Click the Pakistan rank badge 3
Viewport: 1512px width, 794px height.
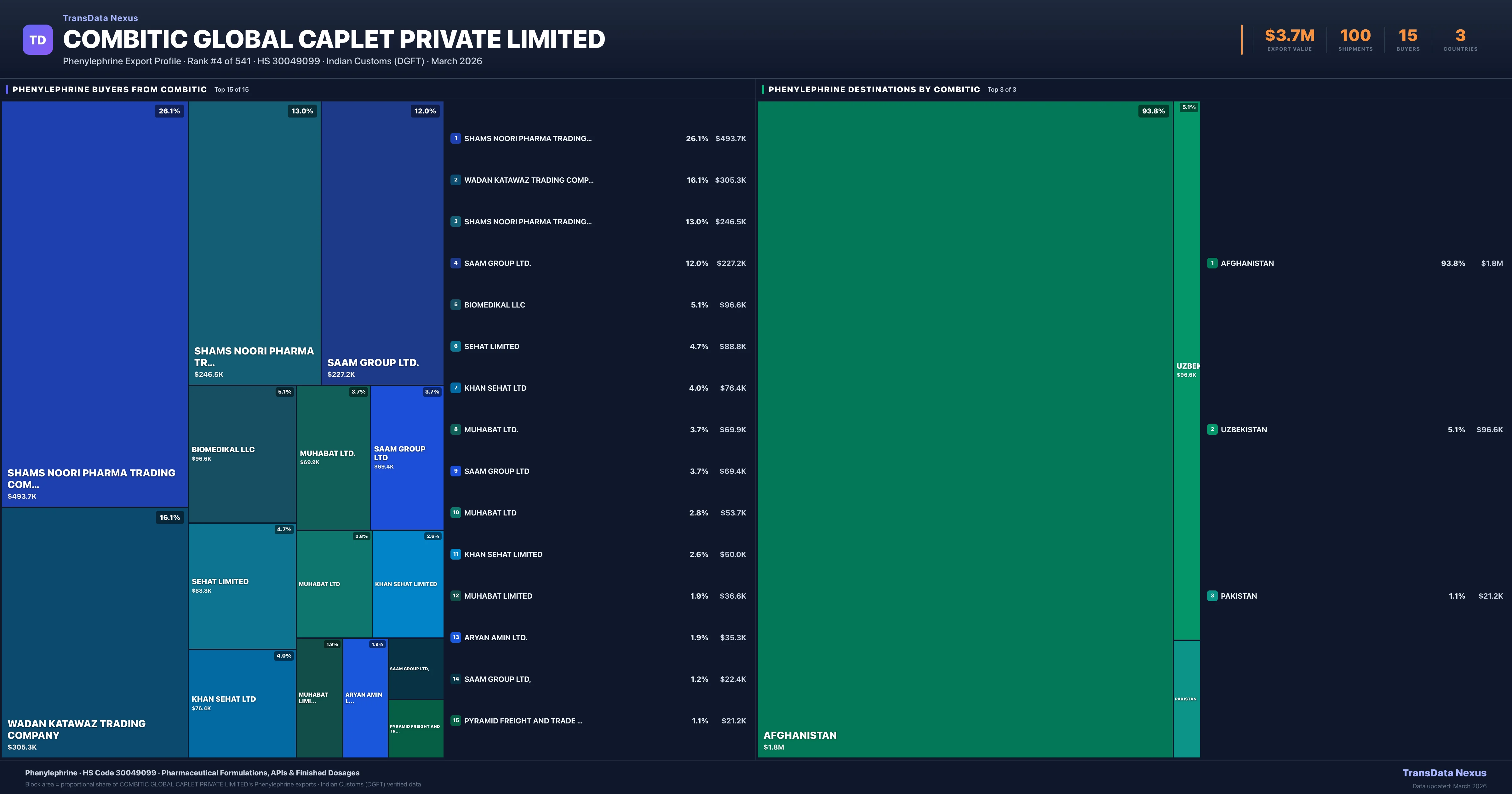point(1213,595)
